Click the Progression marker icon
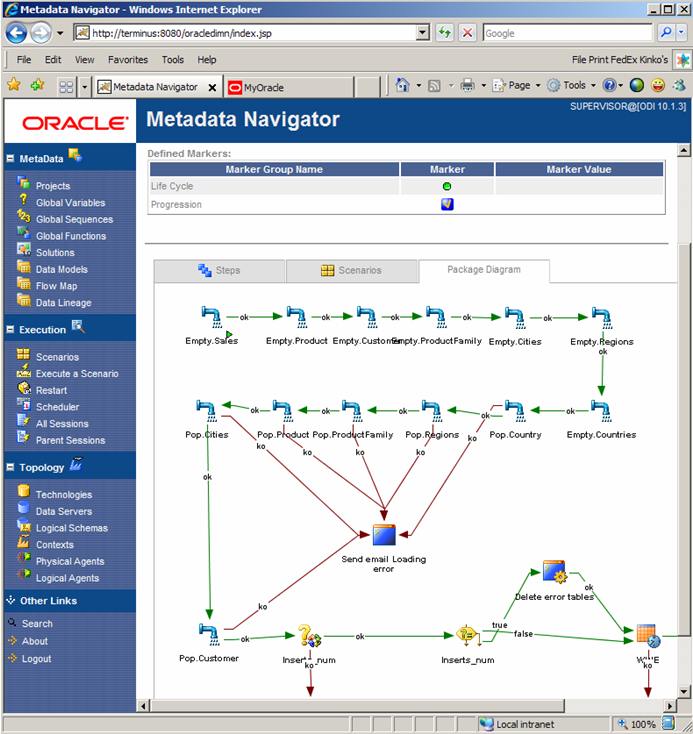This screenshot has height=734, width=693. [447, 204]
